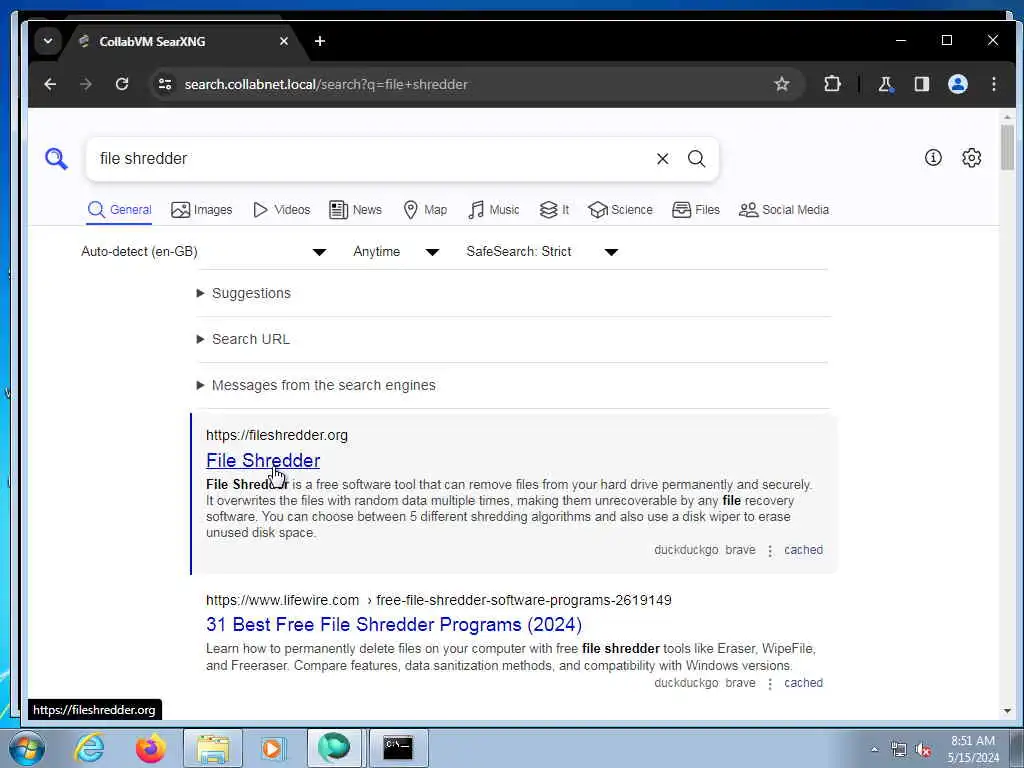Open the SafeSearch: Strict dropdown

pyautogui.click(x=542, y=251)
